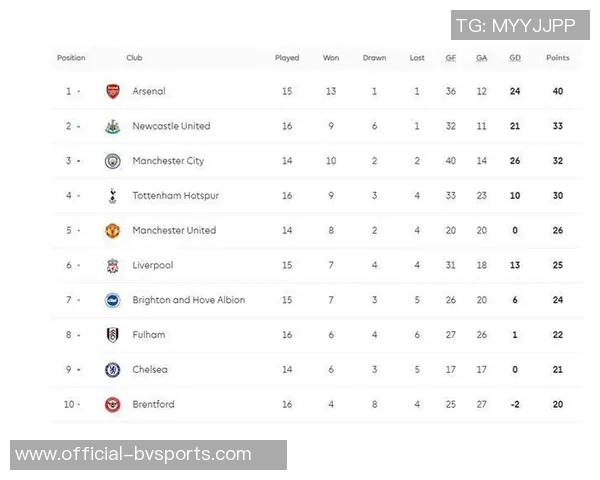Click the Newcastle United crest icon
This screenshot has height=480, width=600.
coord(112,126)
